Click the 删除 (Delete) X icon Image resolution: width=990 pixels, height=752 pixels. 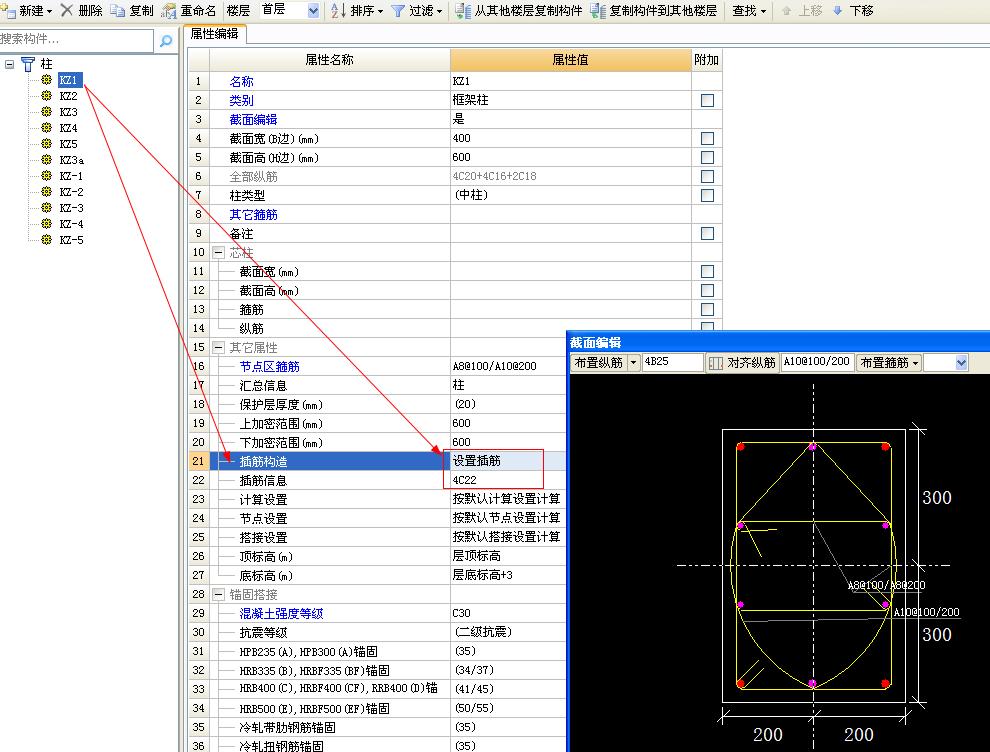(x=66, y=10)
